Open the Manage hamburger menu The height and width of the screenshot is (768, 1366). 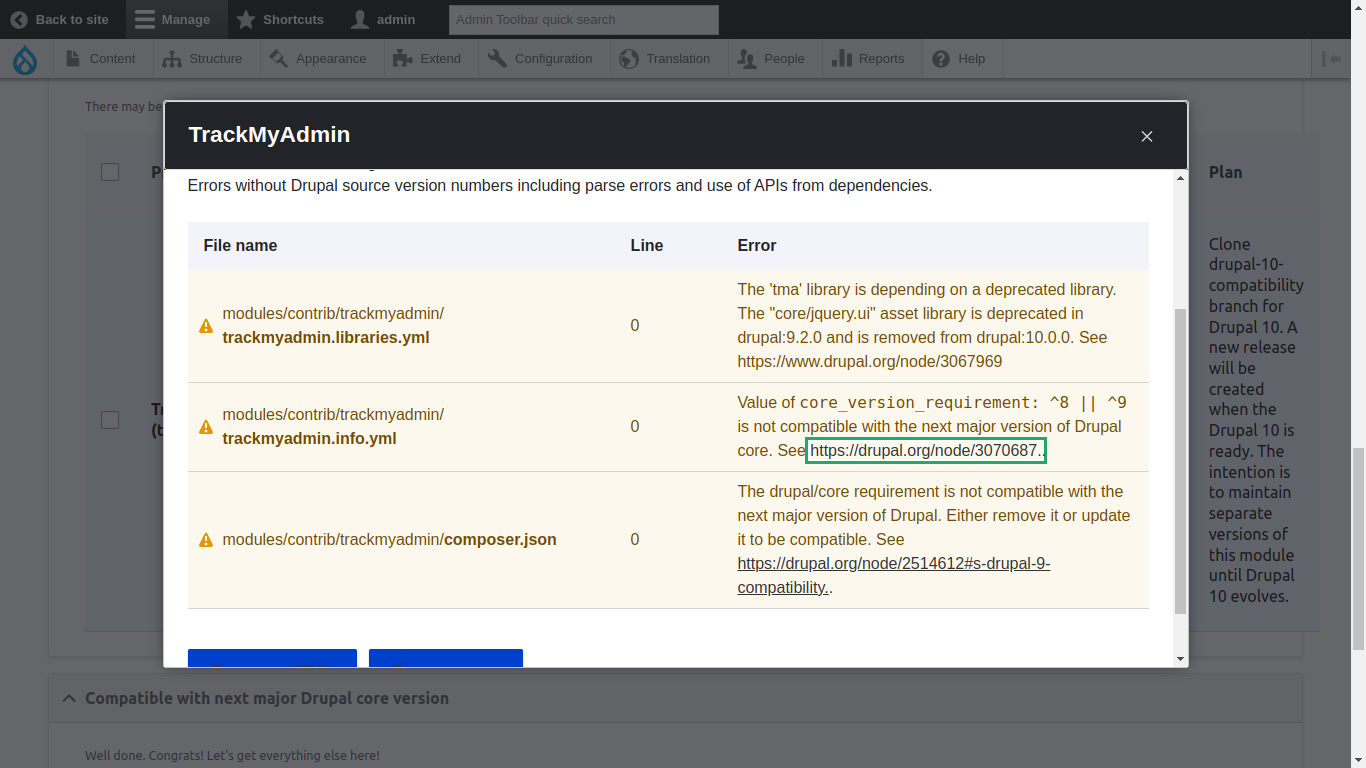(x=172, y=19)
